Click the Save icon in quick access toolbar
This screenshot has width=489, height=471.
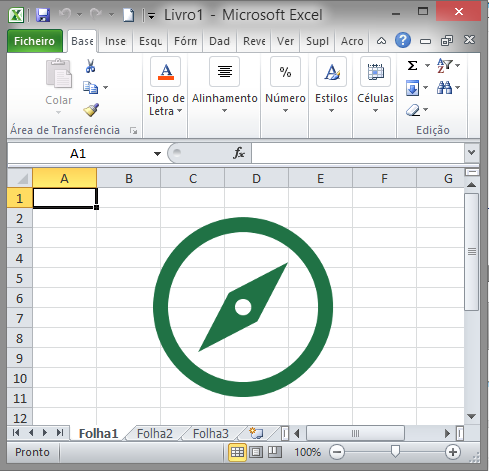(43, 15)
